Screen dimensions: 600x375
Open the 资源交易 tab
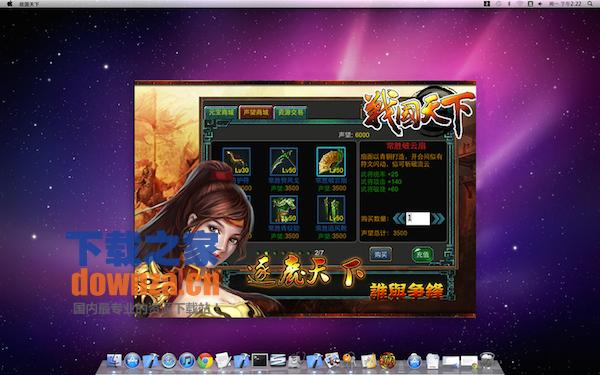coord(290,112)
